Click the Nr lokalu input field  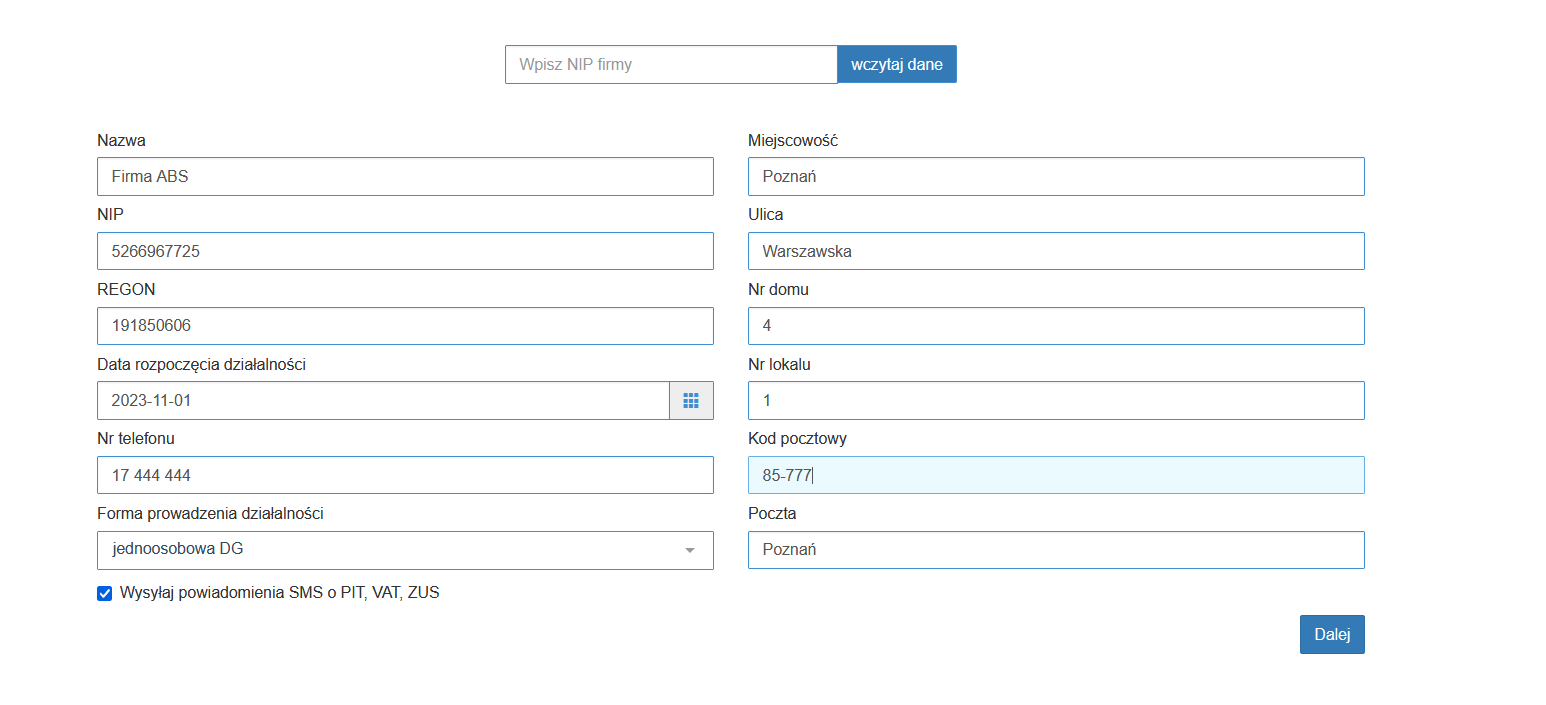click(1055, 400)
